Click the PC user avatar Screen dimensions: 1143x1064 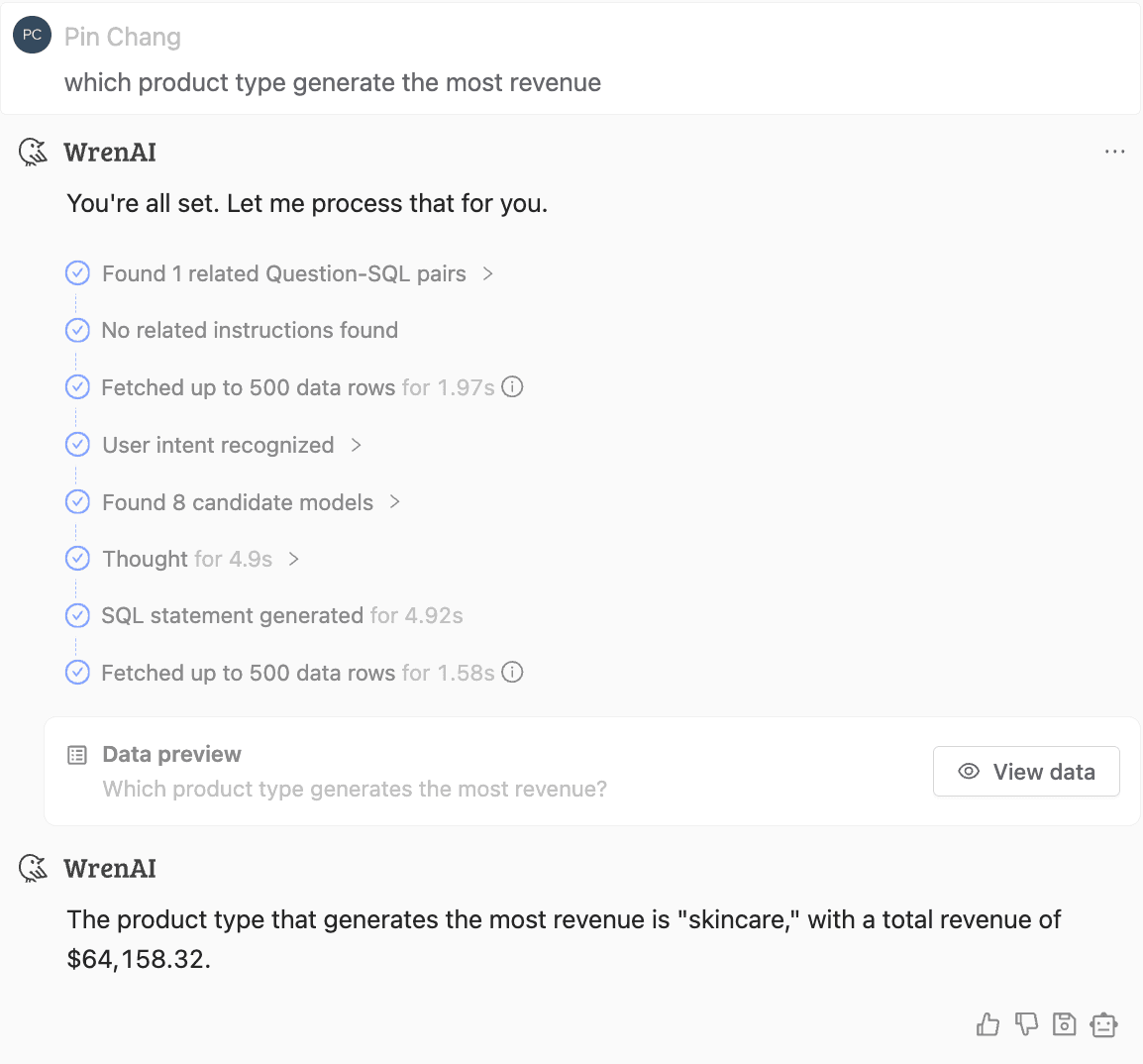(x=32, y=35)
